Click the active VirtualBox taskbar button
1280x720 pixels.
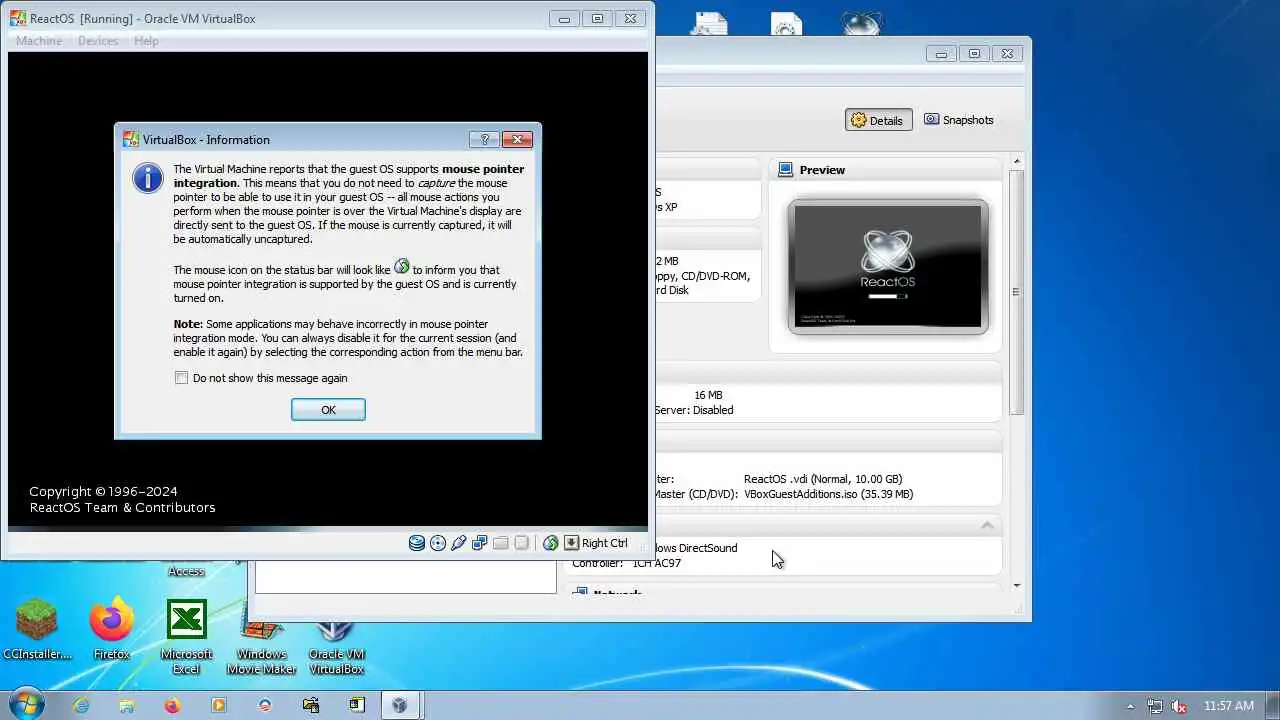point(400,705)
